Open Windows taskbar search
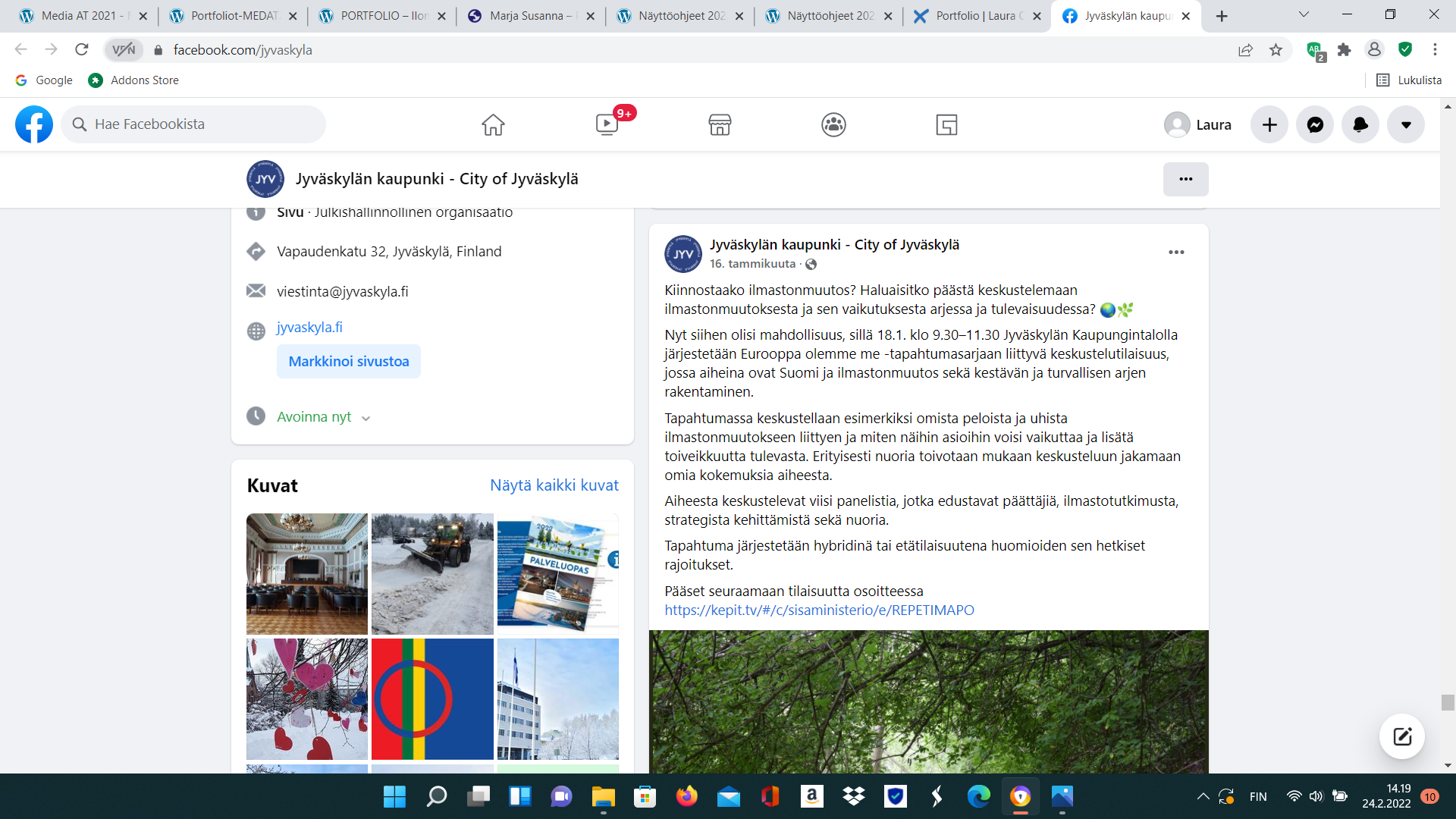 tap(437, 796)
